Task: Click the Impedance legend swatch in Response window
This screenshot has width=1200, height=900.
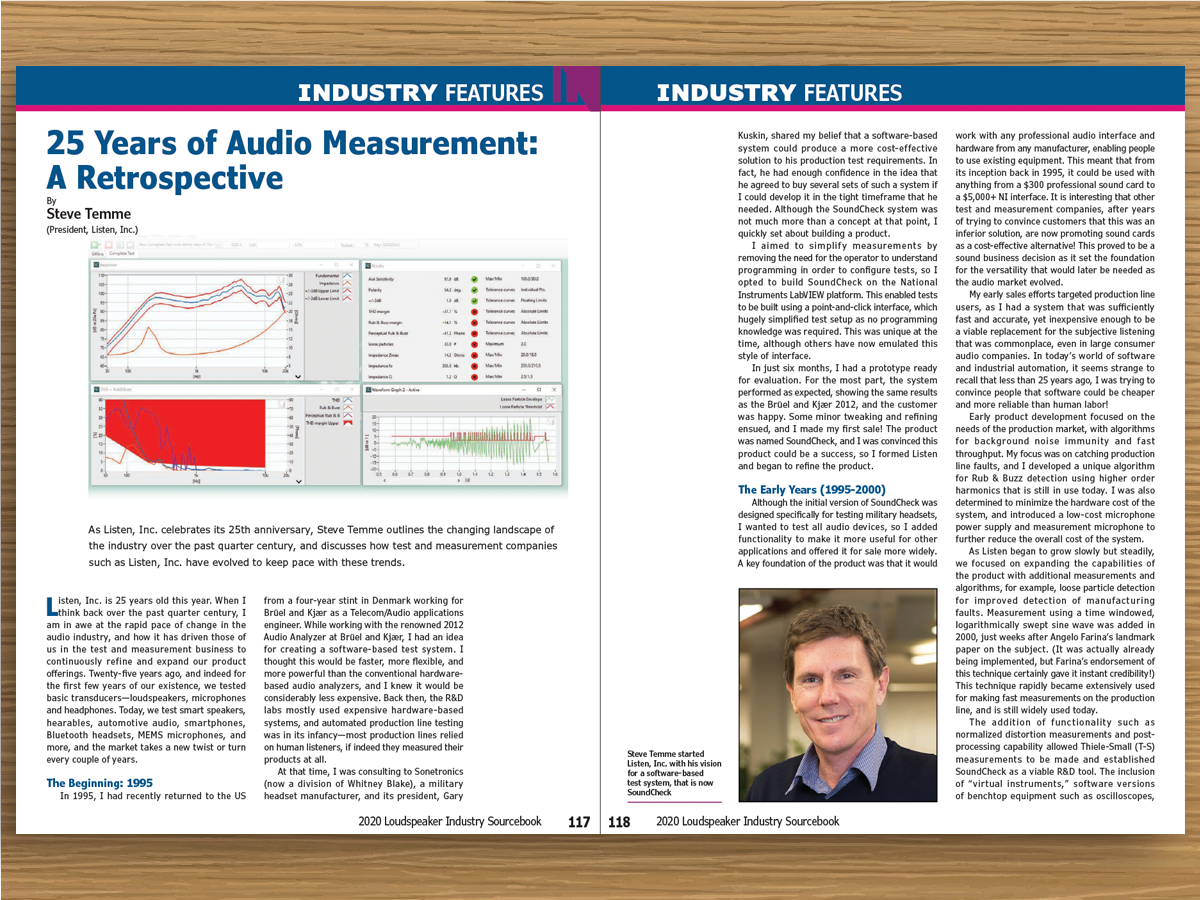Action: (347, 284)
